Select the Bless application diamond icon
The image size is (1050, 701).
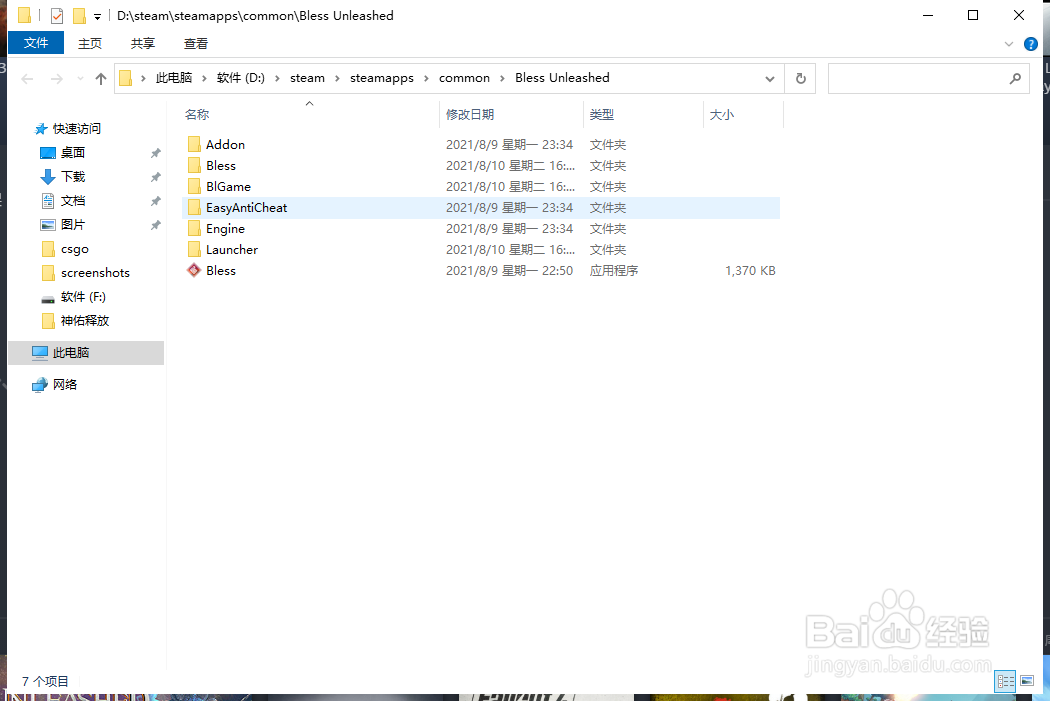194,270
